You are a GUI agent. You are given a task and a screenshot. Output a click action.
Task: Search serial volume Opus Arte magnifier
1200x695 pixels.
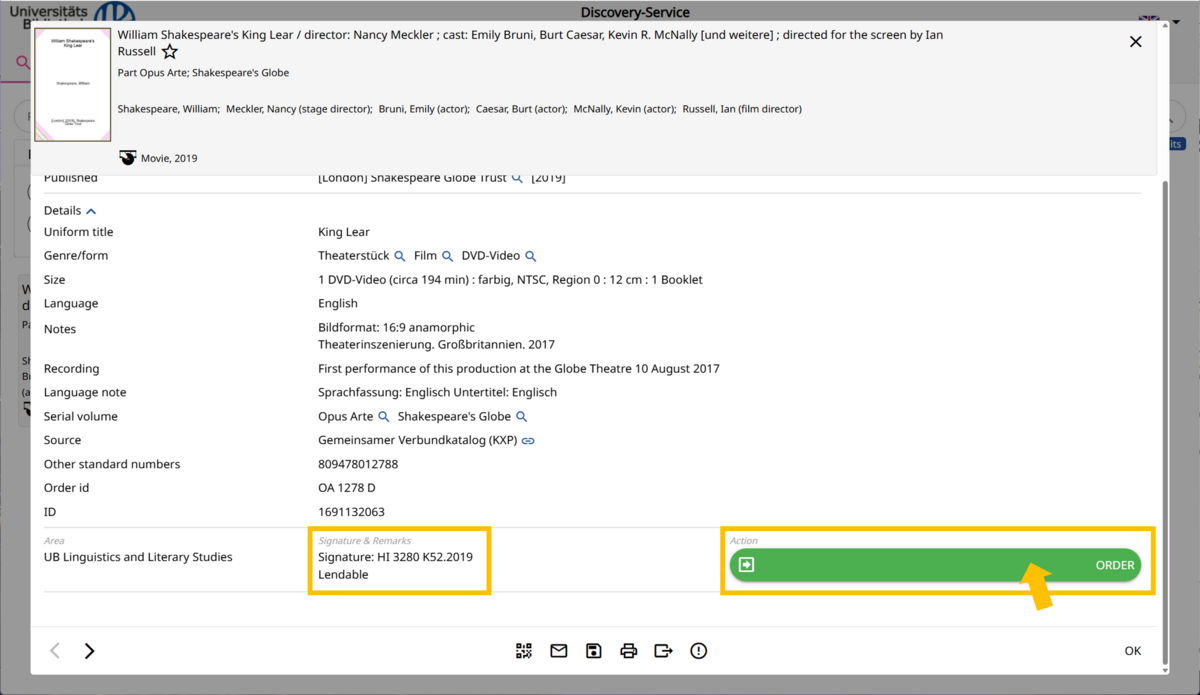tap(383, 417)
